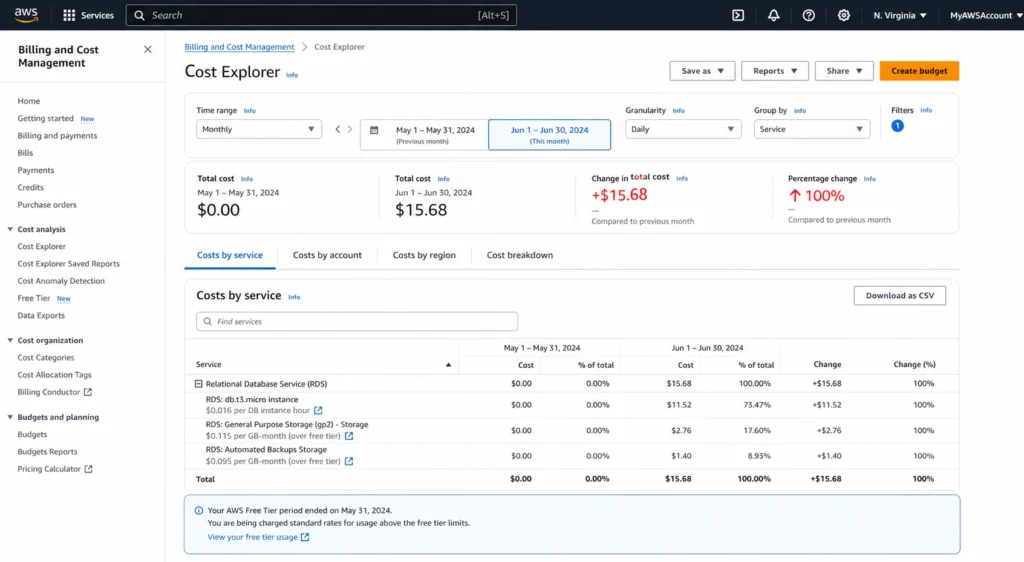Screen dimensions: 1024x562
Task: Open the Services grid menu icon
Action: (x=69, y=15)
